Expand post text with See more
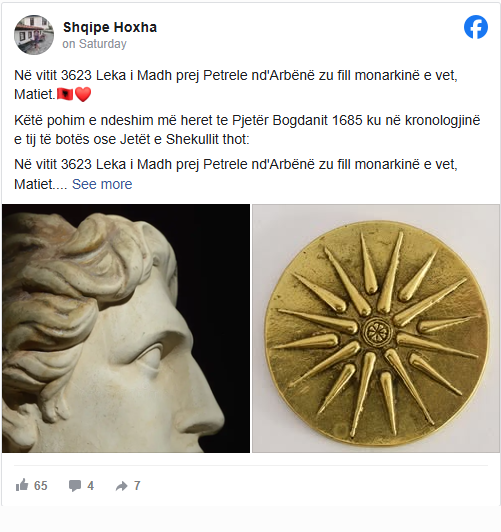This screenshot has height=532, width=501. click(102, 184)
